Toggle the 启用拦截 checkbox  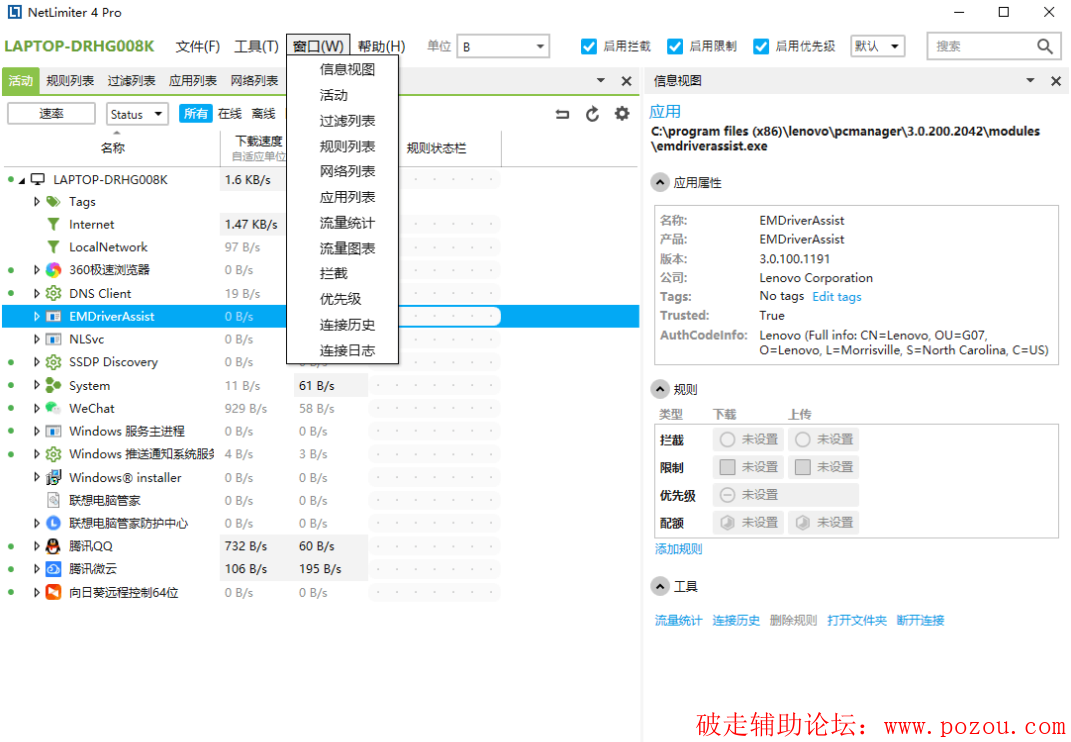coord(588,46)
